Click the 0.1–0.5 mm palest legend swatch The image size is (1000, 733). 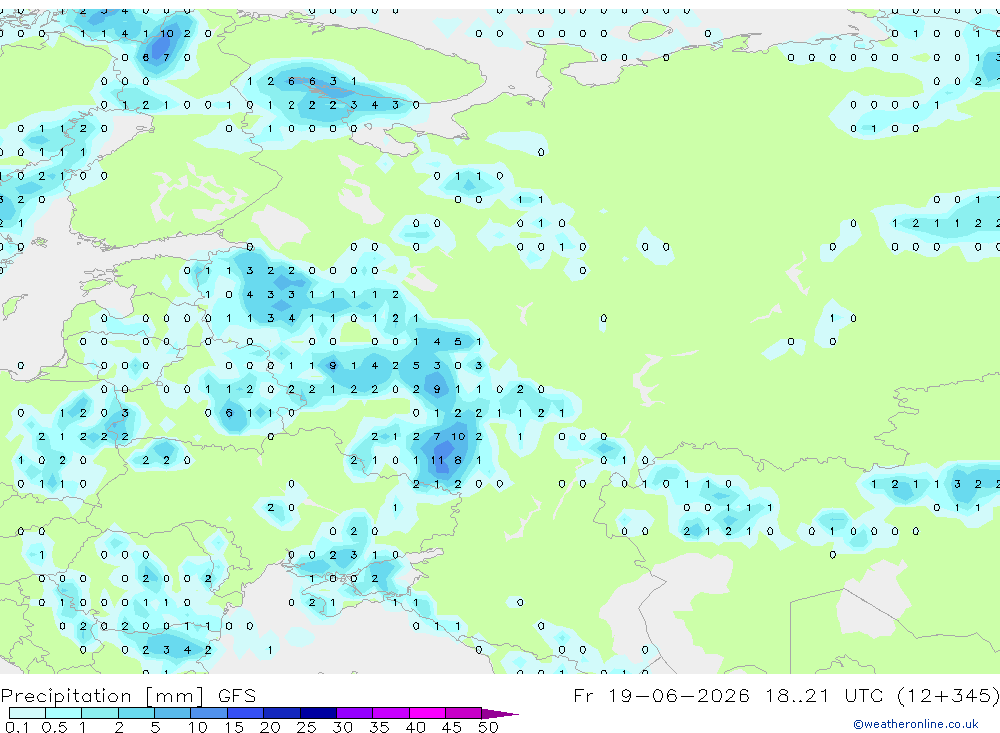click(x=27, y=713)
